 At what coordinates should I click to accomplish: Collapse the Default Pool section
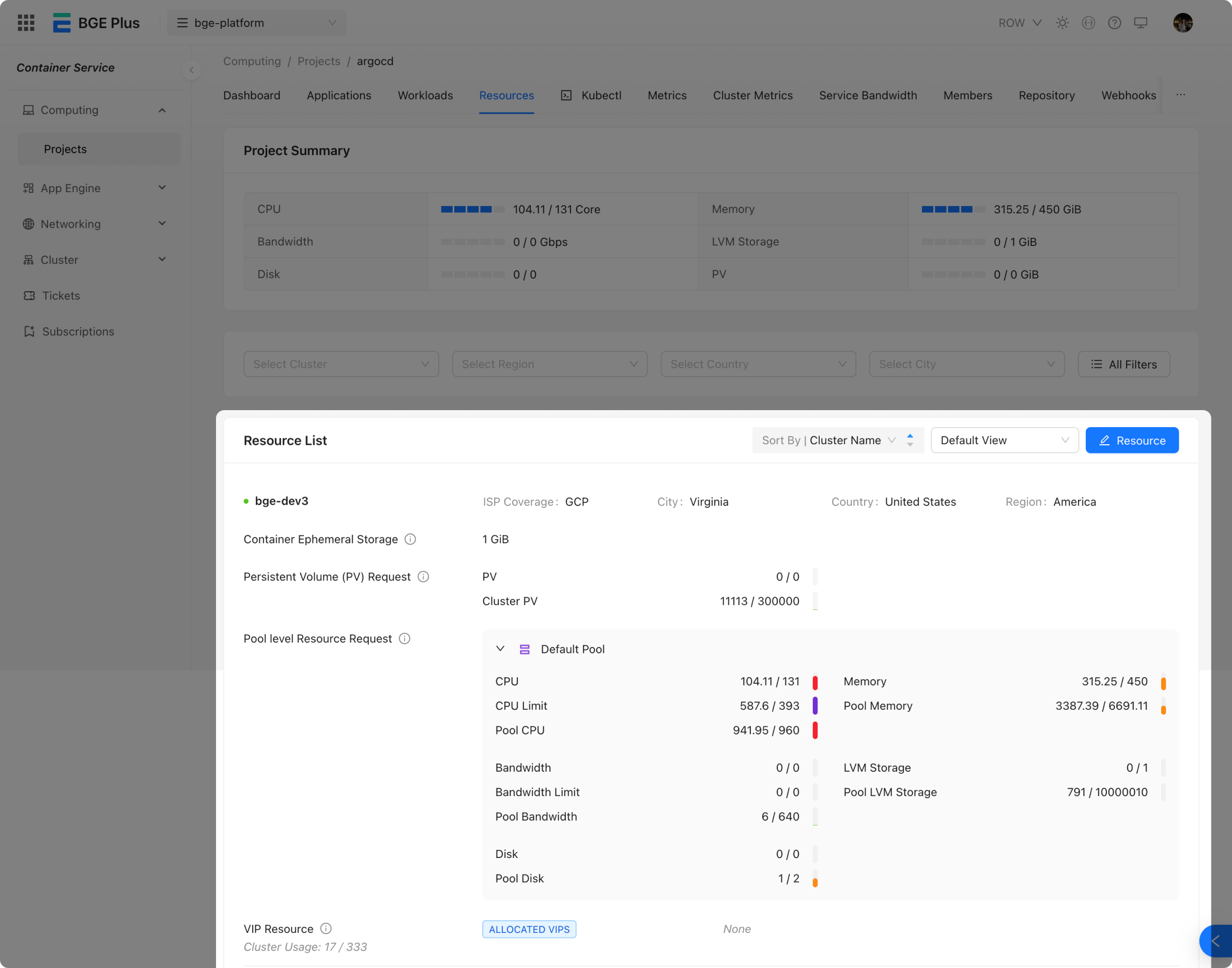[x=500, y=649]
